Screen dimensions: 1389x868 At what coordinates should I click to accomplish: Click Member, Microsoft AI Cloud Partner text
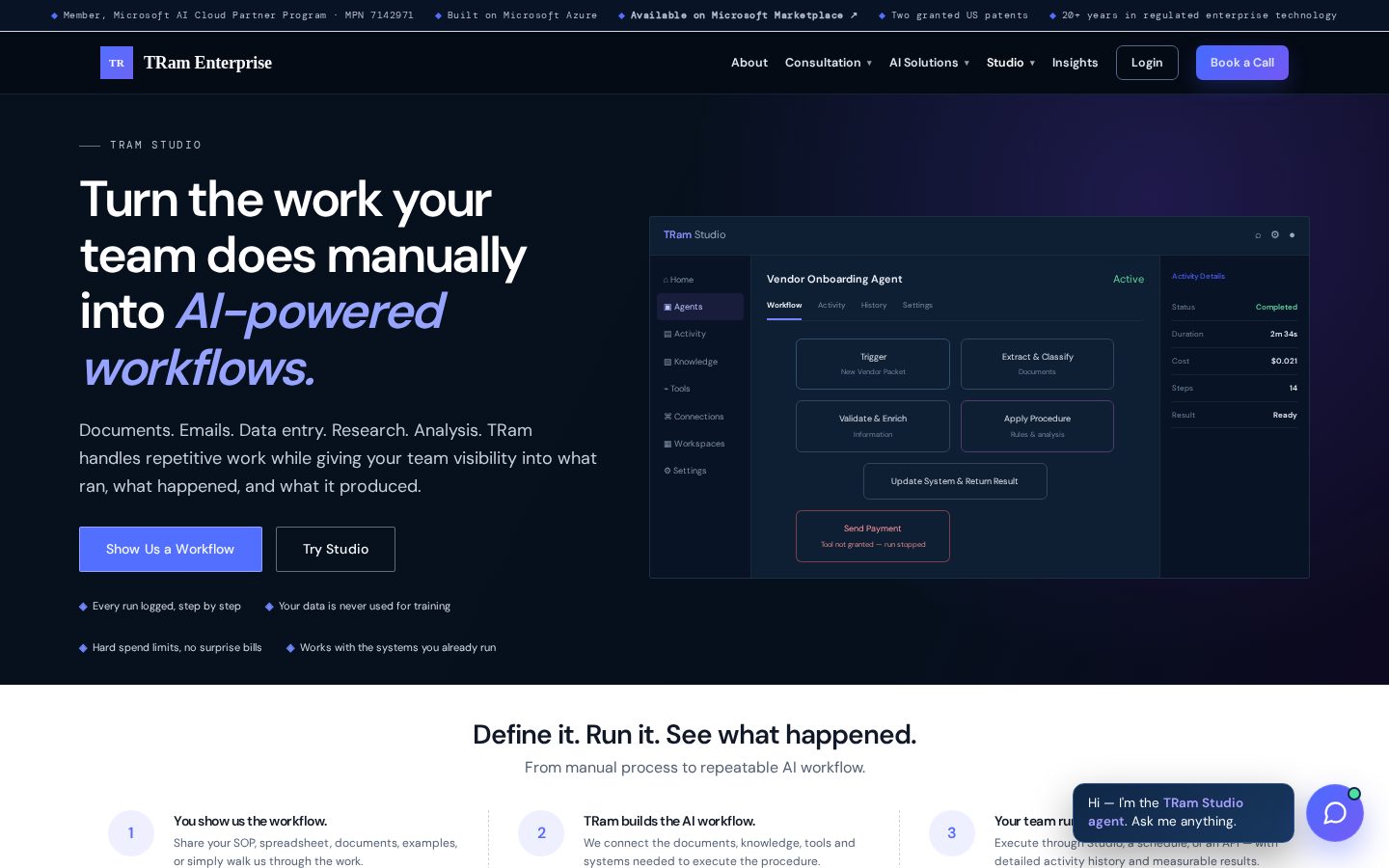pyautogui.click(x=232, y=15)
